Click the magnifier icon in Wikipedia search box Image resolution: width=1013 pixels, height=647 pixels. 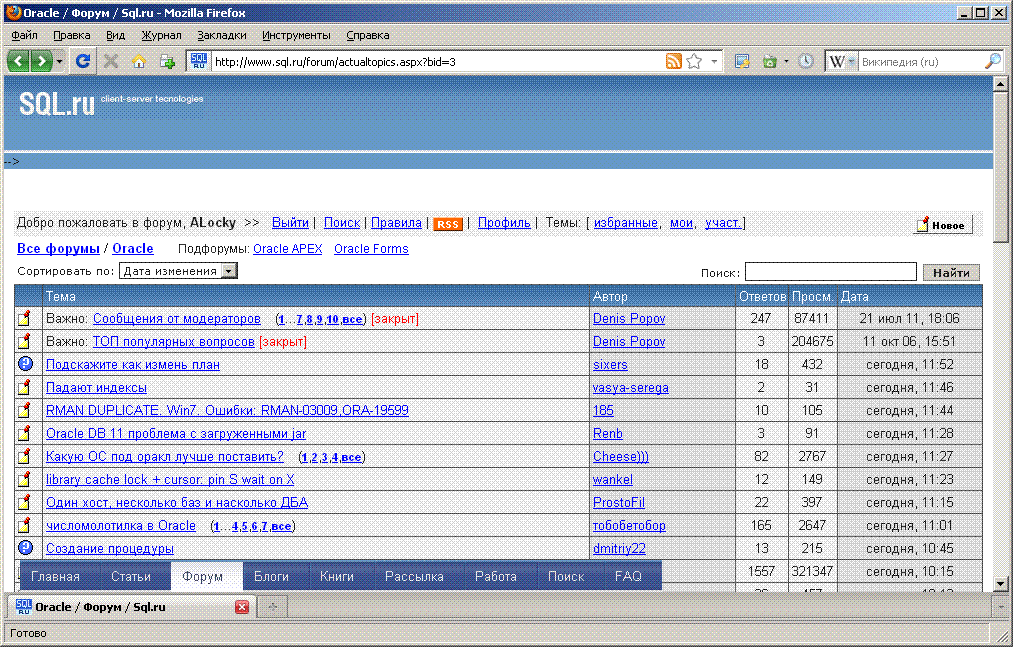tap(992, 61)
